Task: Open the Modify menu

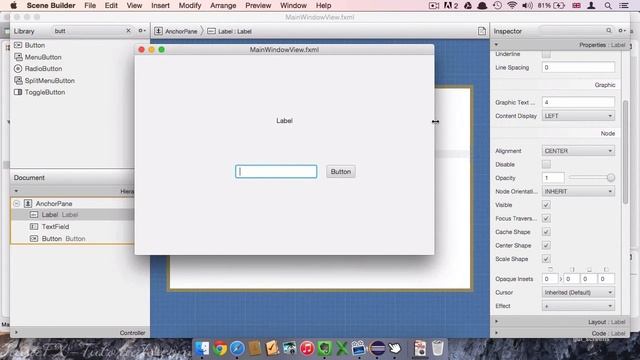Action: point(190,6)
